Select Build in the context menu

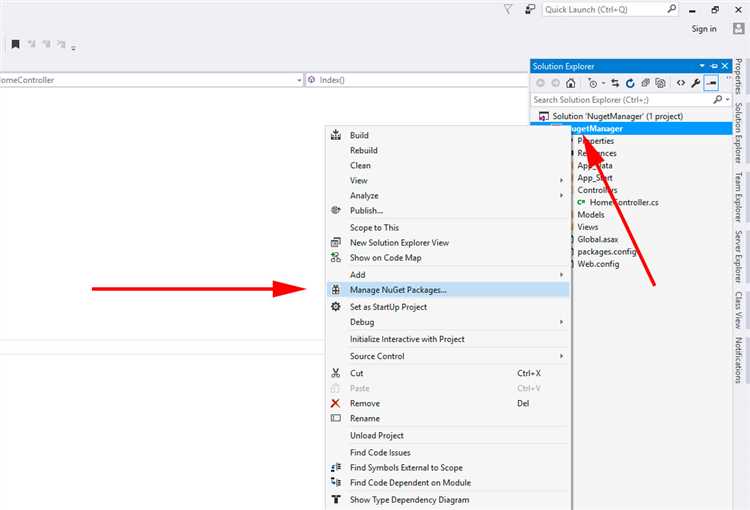(447, 135)
